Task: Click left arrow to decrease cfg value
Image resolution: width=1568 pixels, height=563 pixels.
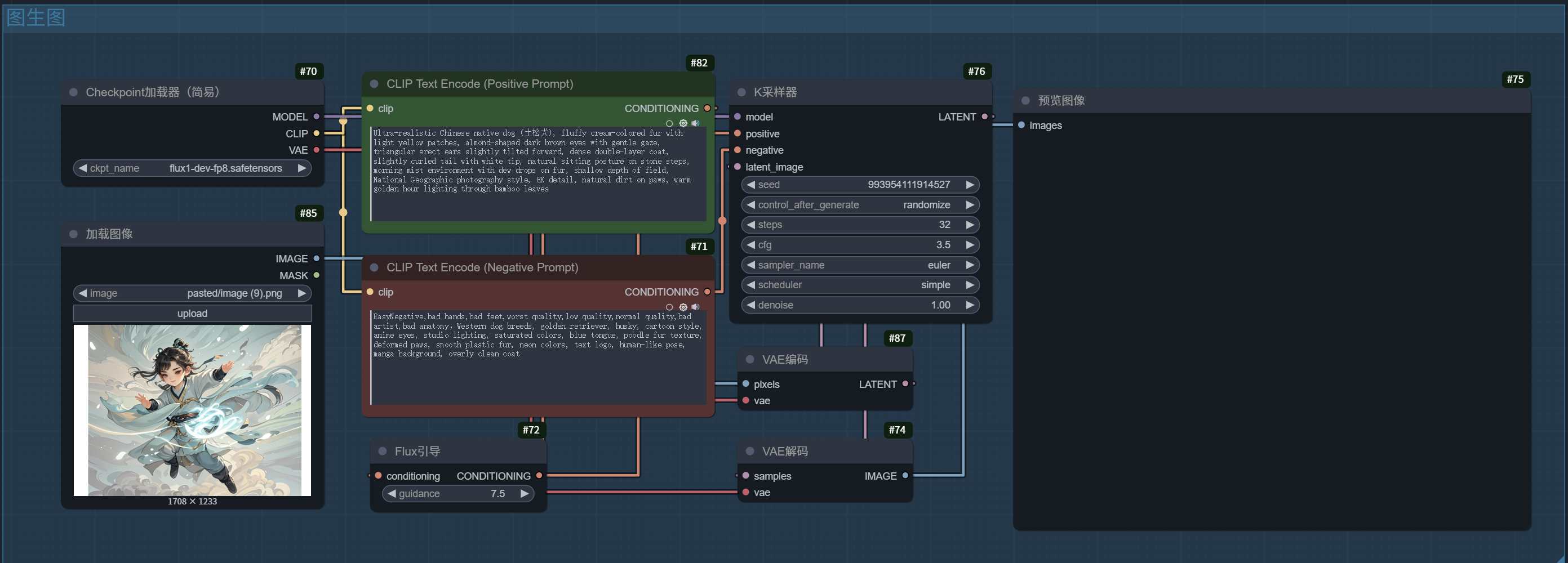Action: (x=751, y=245)
